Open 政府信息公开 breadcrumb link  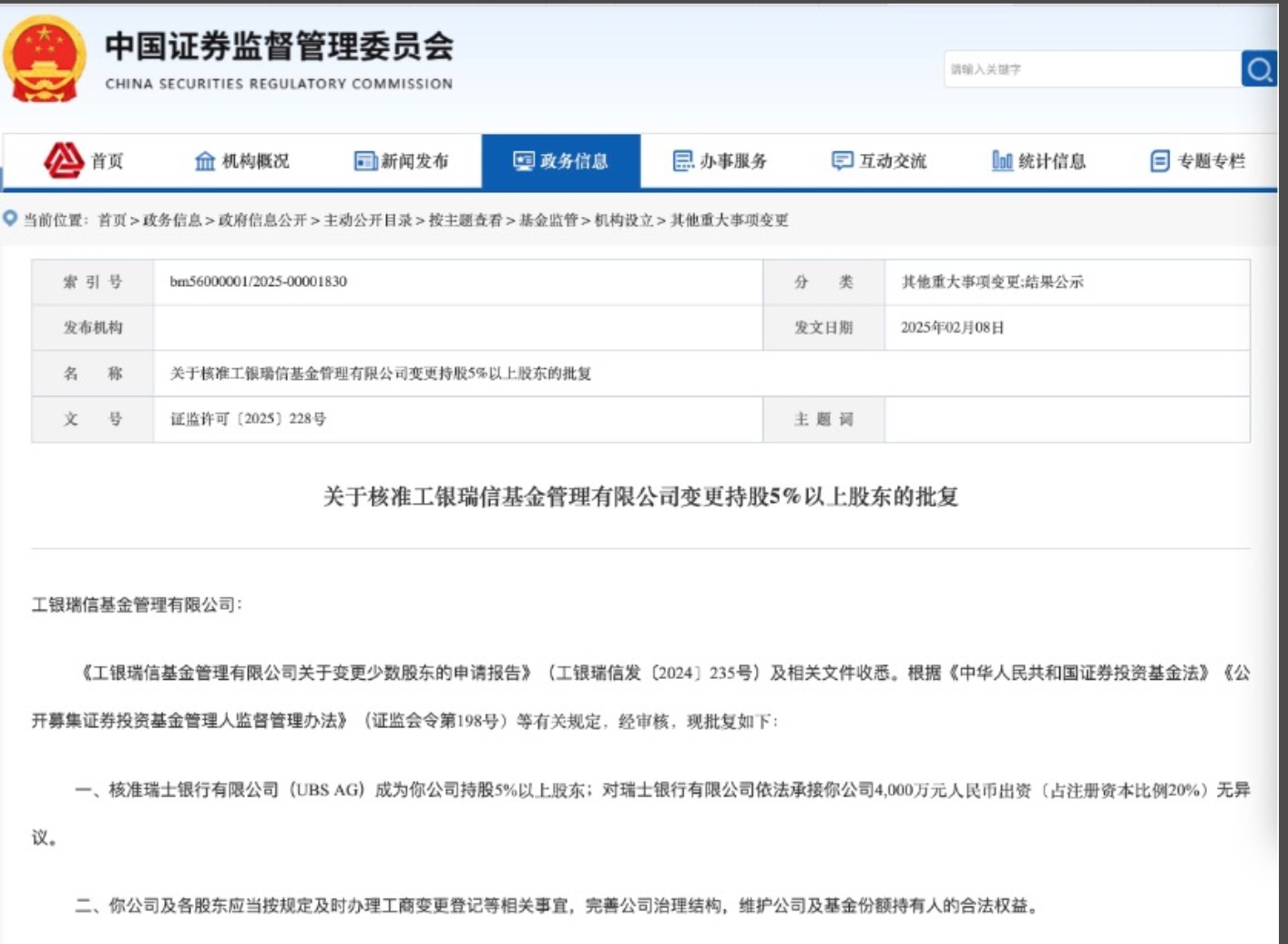click(x=262, y=220)
